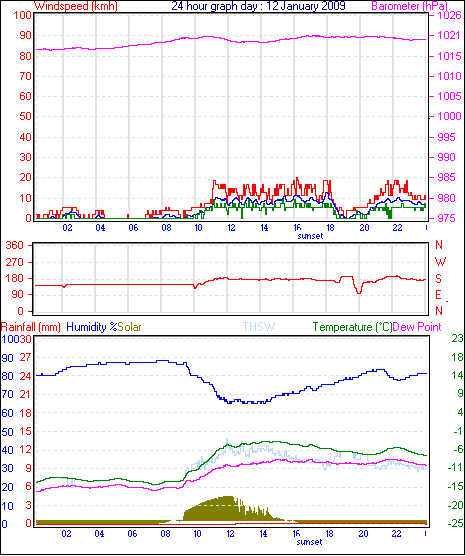The width and height of the screenshot is (465, 556).
Task: Click the 24 hour graph day title
Action: (258, 6)
